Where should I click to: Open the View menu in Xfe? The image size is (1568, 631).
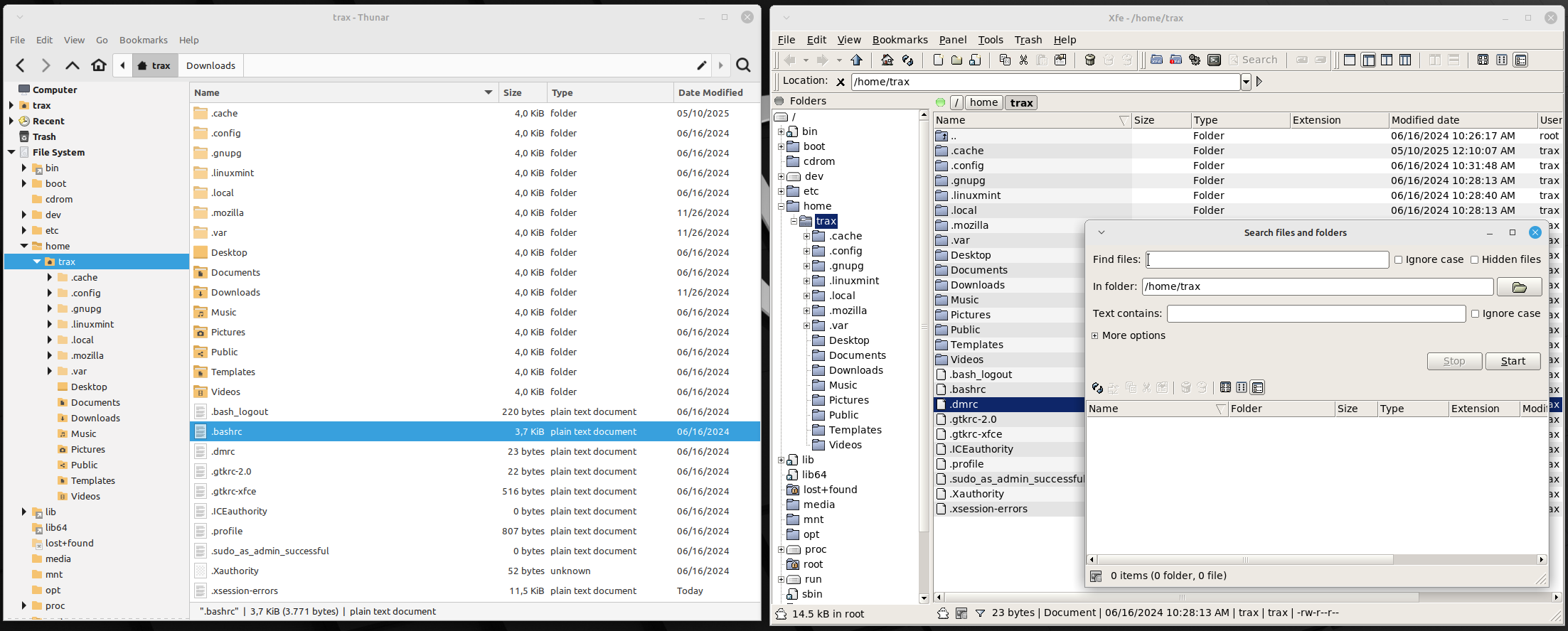[x=848, y=40]
